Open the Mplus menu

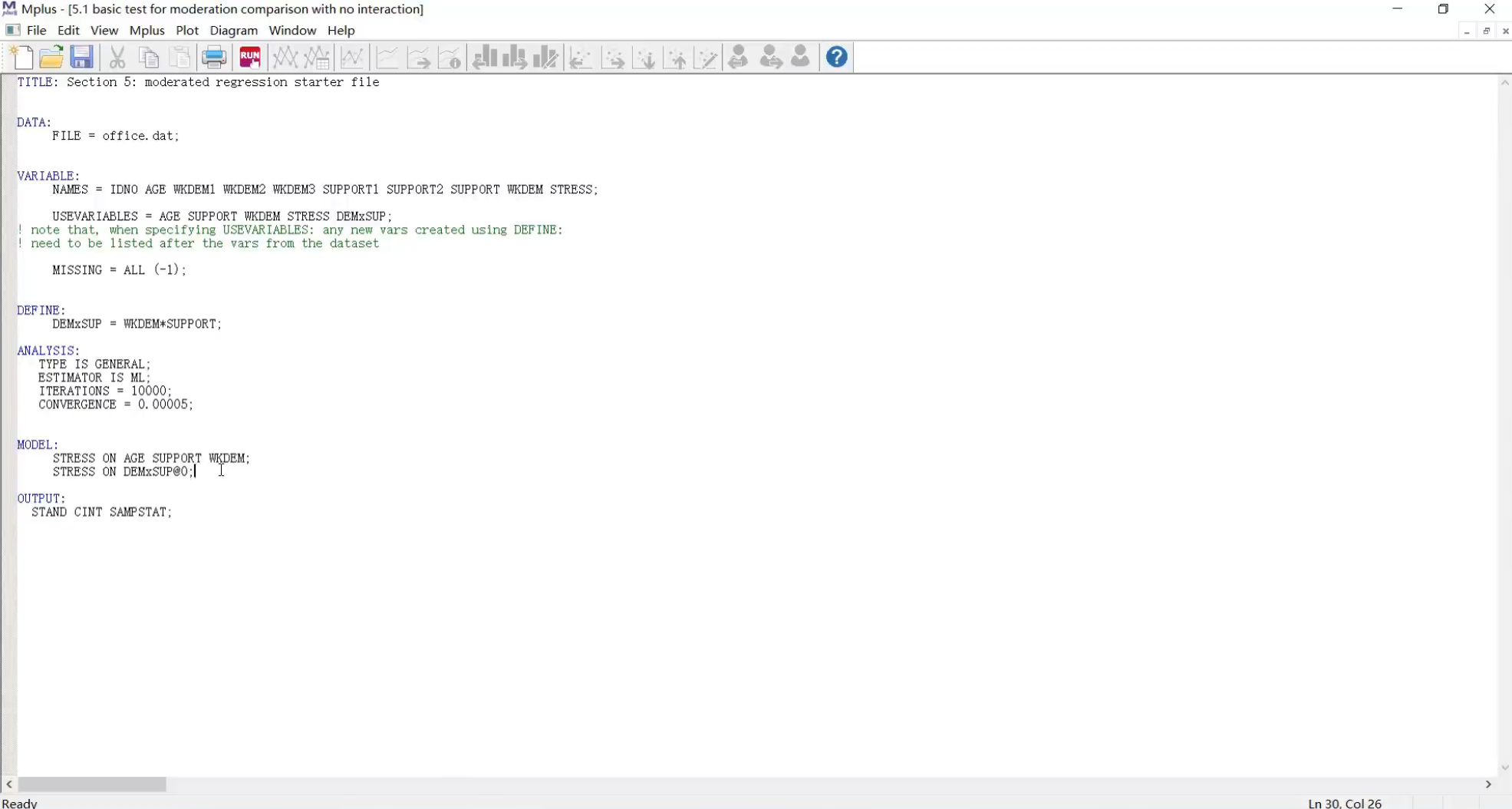tap(147, 31)
